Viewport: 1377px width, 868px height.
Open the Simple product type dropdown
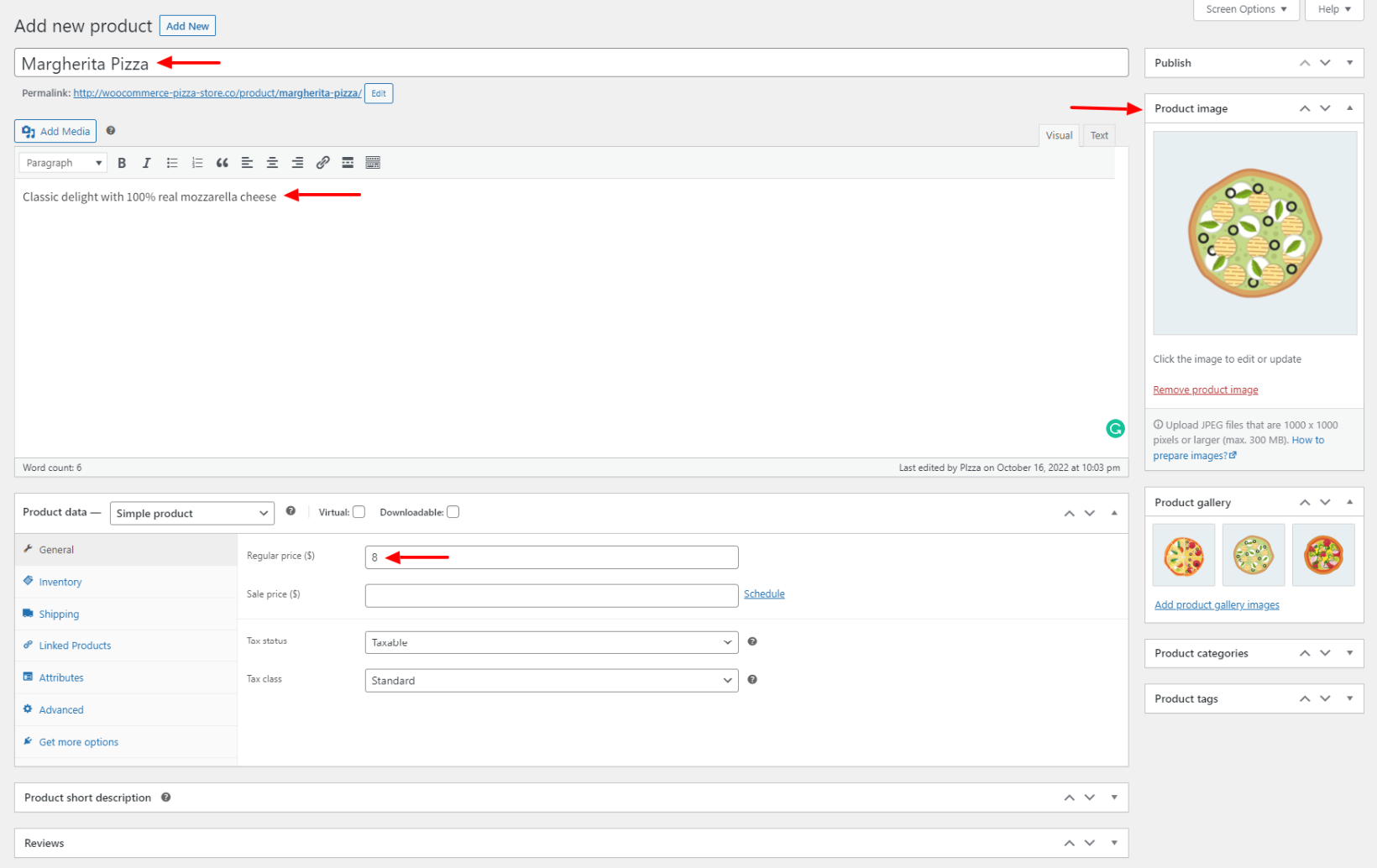pyautogui.click(x=191, y=514)
